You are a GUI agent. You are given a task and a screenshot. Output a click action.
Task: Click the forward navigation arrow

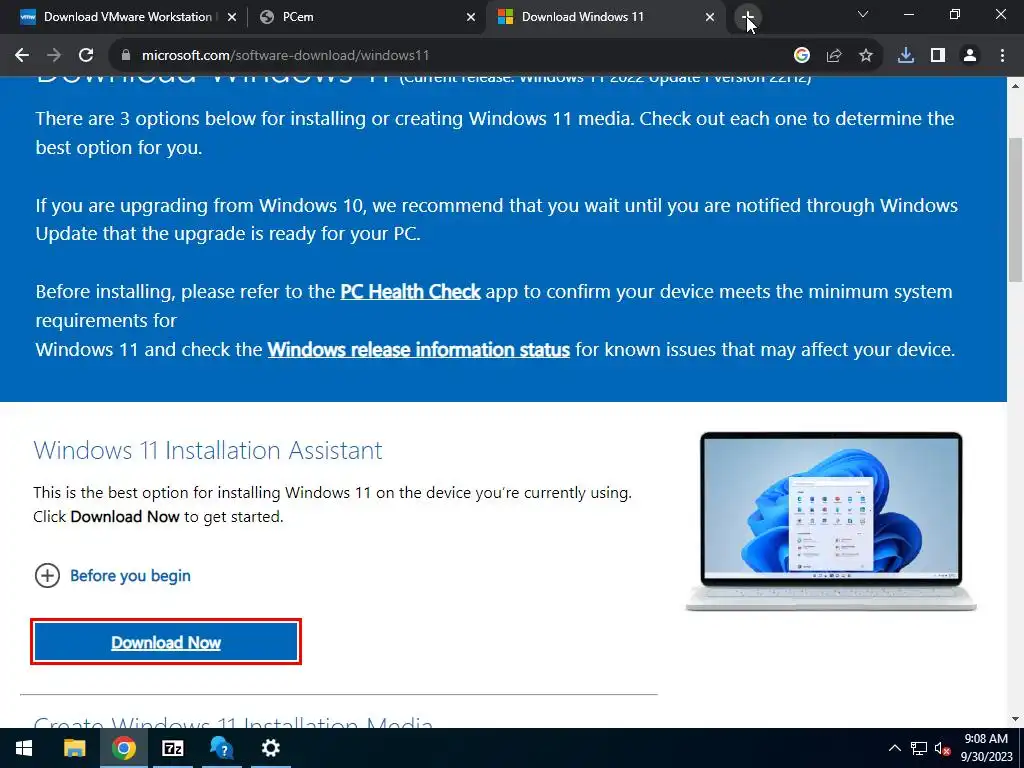tap(54, 56)
